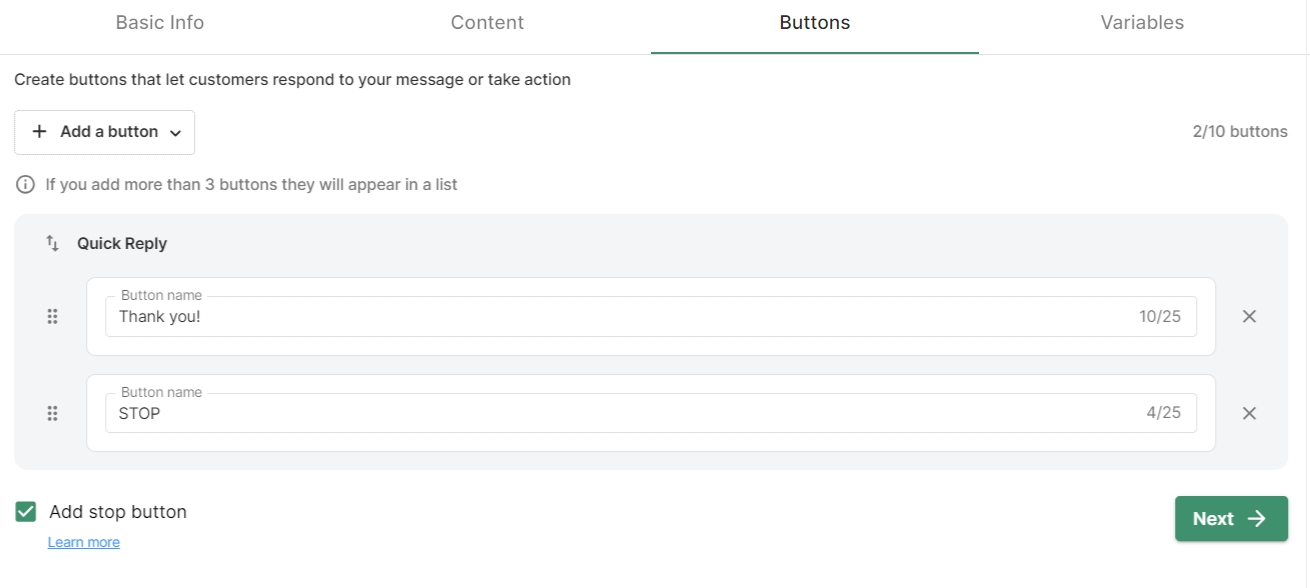Click the info icon about button lists

[25, 185]
